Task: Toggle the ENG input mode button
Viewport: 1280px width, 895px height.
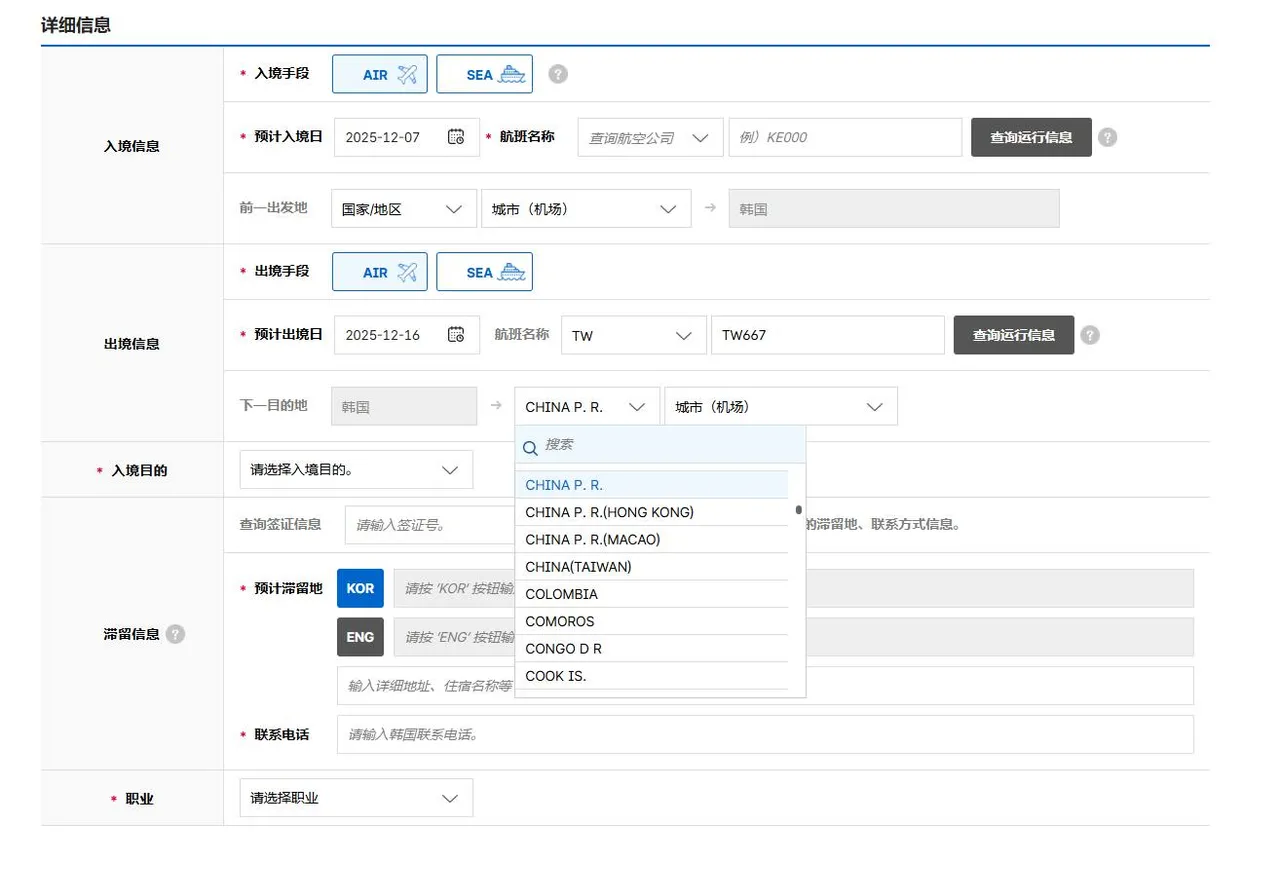Action: [x=359, y=636]
